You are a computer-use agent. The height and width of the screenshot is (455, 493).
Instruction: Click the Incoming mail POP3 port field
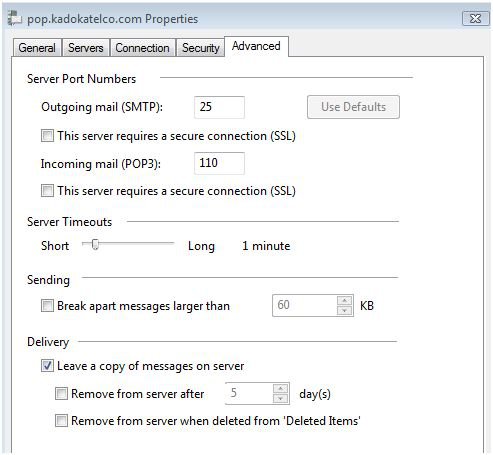point(219,163)
